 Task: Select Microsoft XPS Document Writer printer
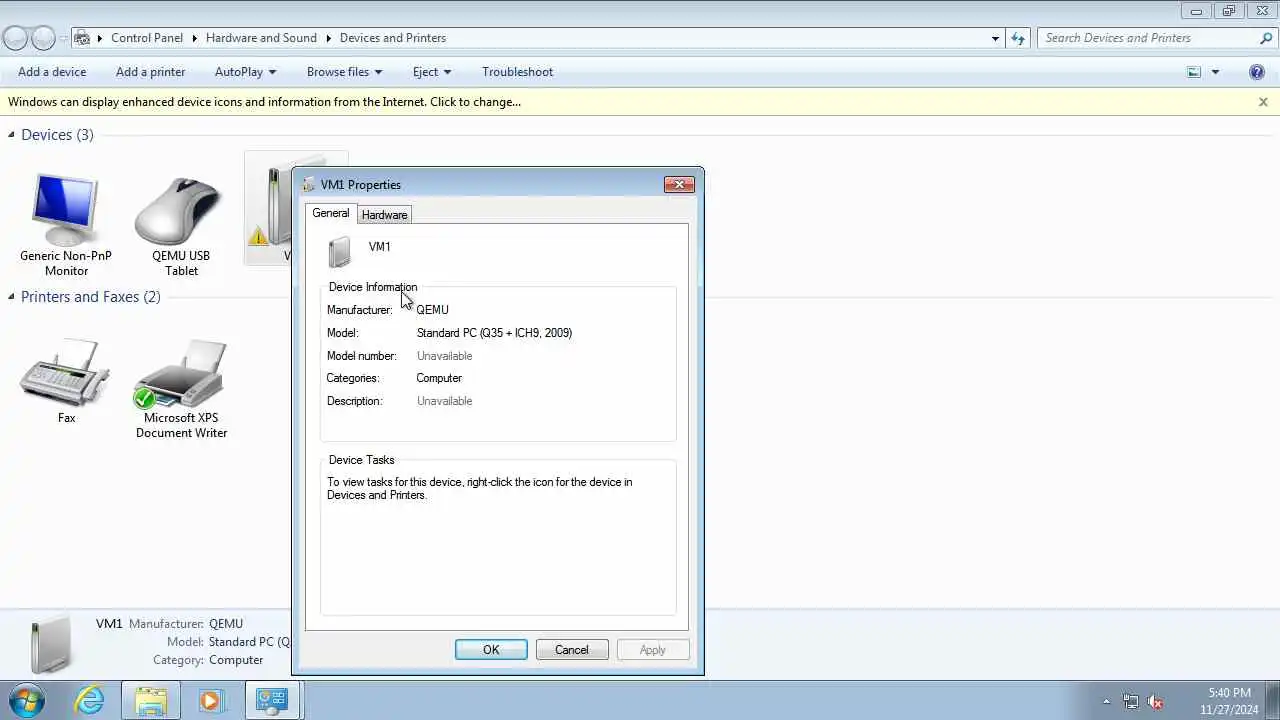(x=181, y=388)
